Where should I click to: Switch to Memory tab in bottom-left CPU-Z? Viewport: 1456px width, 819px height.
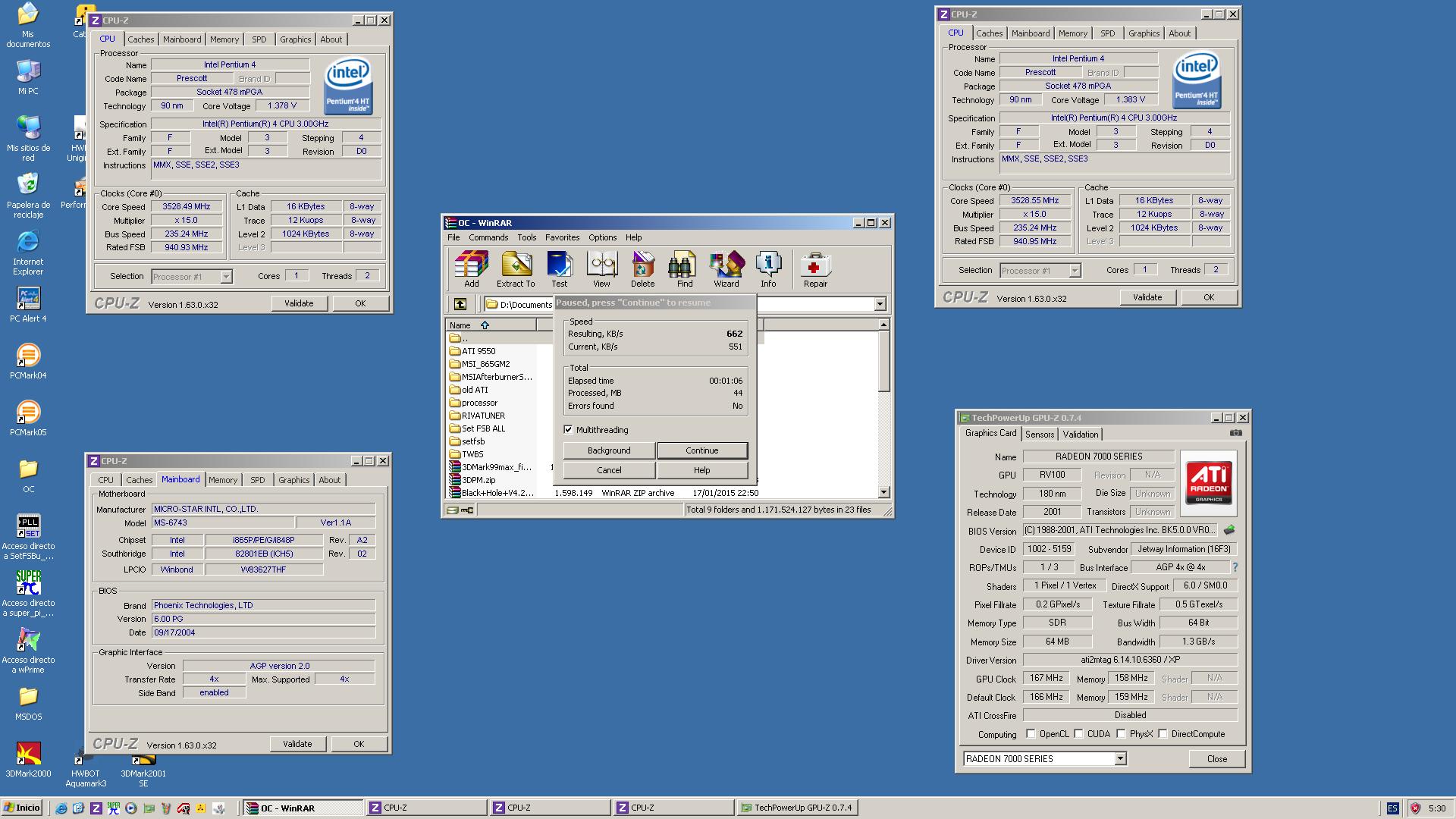point(223,480)
